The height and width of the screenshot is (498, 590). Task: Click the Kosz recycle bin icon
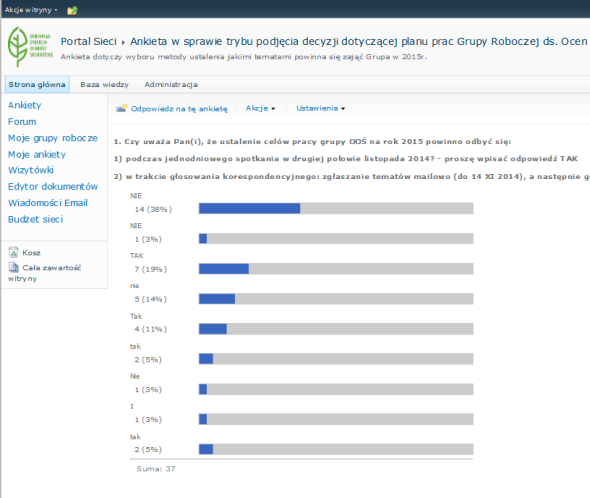coord(14,252)
